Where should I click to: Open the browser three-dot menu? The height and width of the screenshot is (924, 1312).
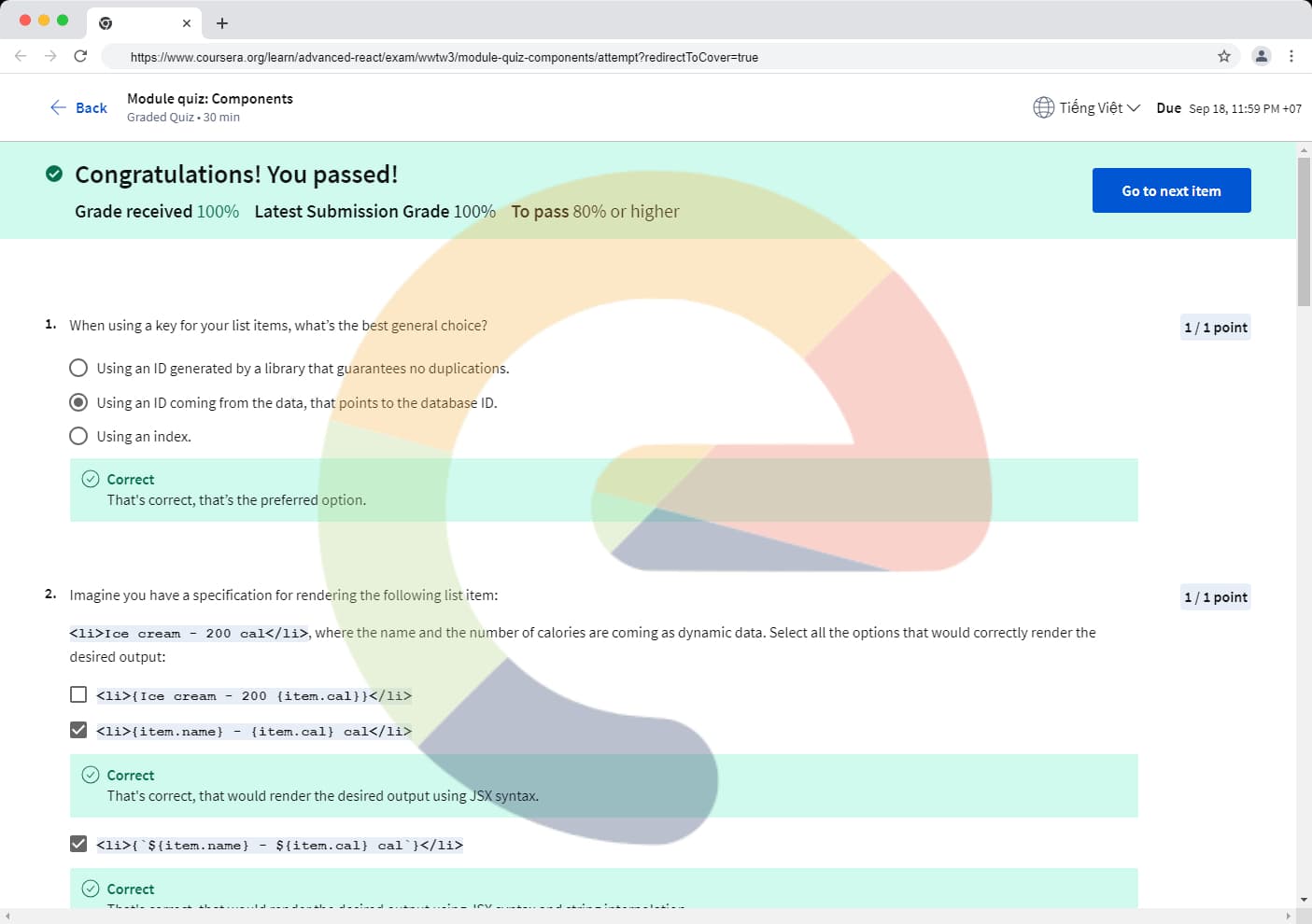point(1291,56)
